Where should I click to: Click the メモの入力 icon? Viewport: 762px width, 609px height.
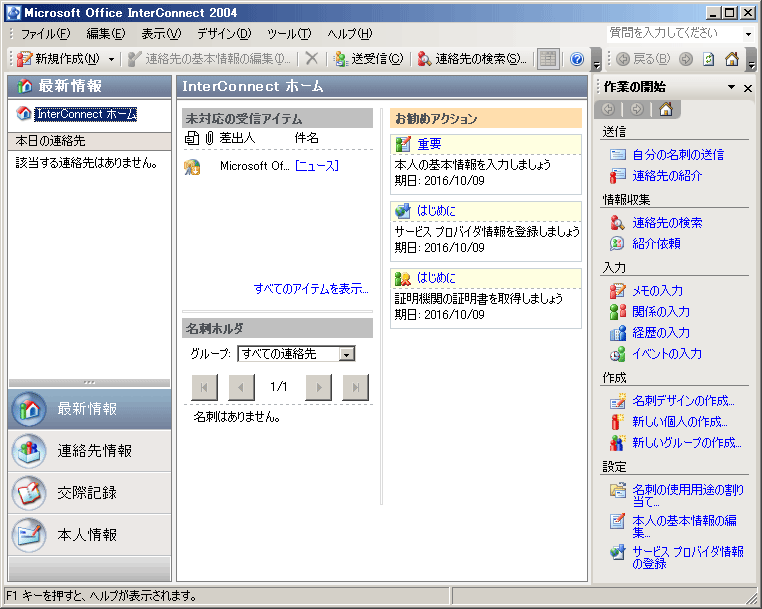pos(618,291)
